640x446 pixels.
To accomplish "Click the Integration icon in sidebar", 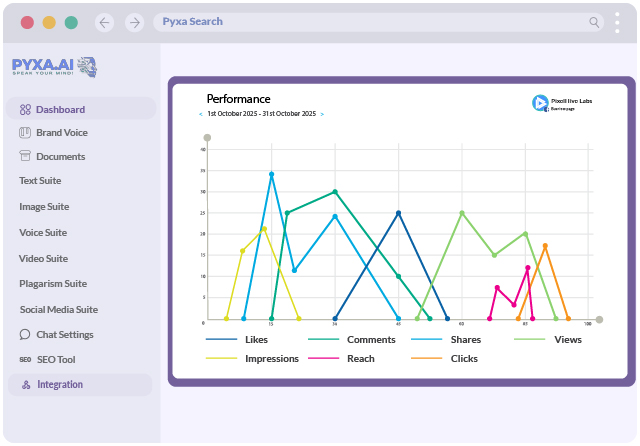I will pyautogui.click(x=26, y=384).
